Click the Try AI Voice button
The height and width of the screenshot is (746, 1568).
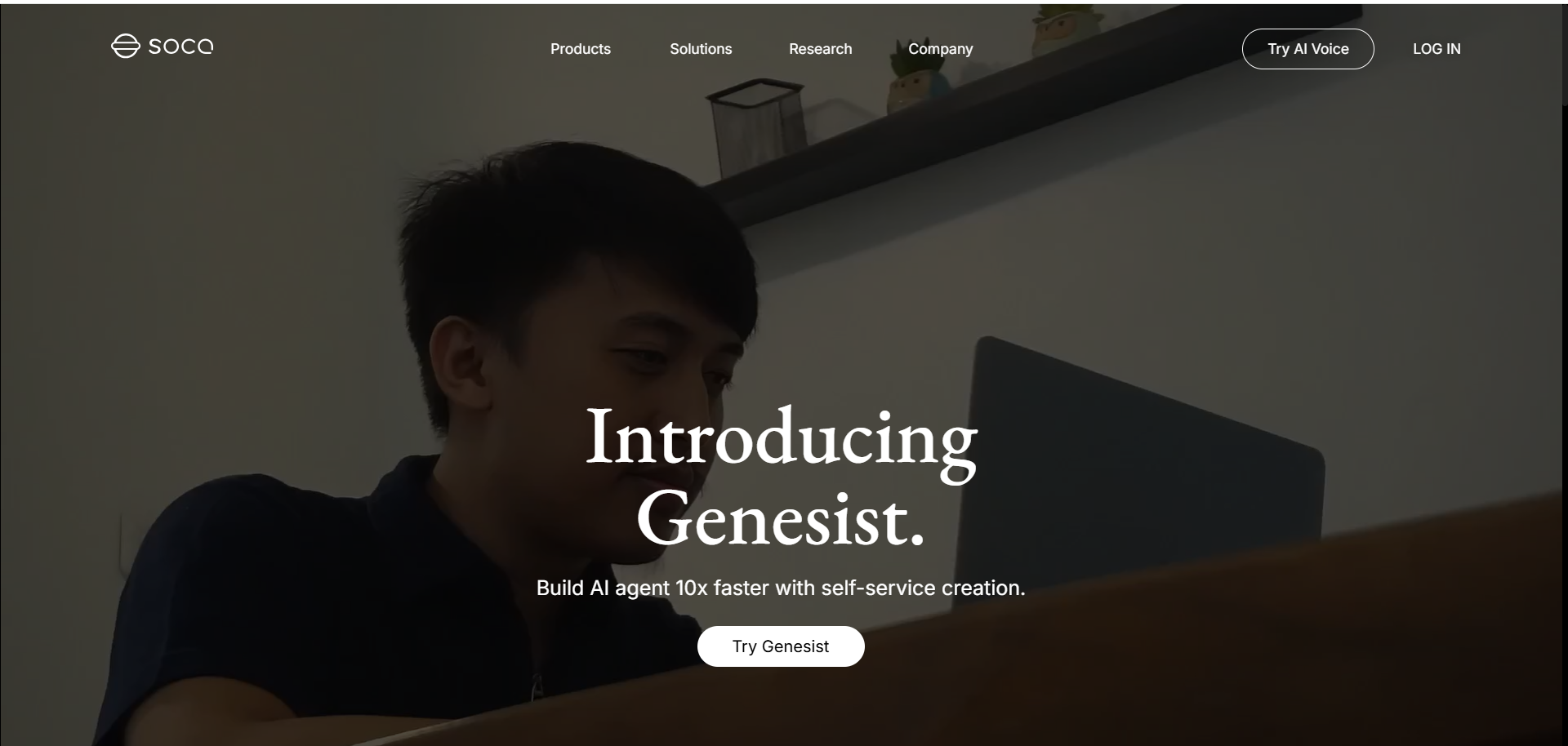(x=1307, y=49)
